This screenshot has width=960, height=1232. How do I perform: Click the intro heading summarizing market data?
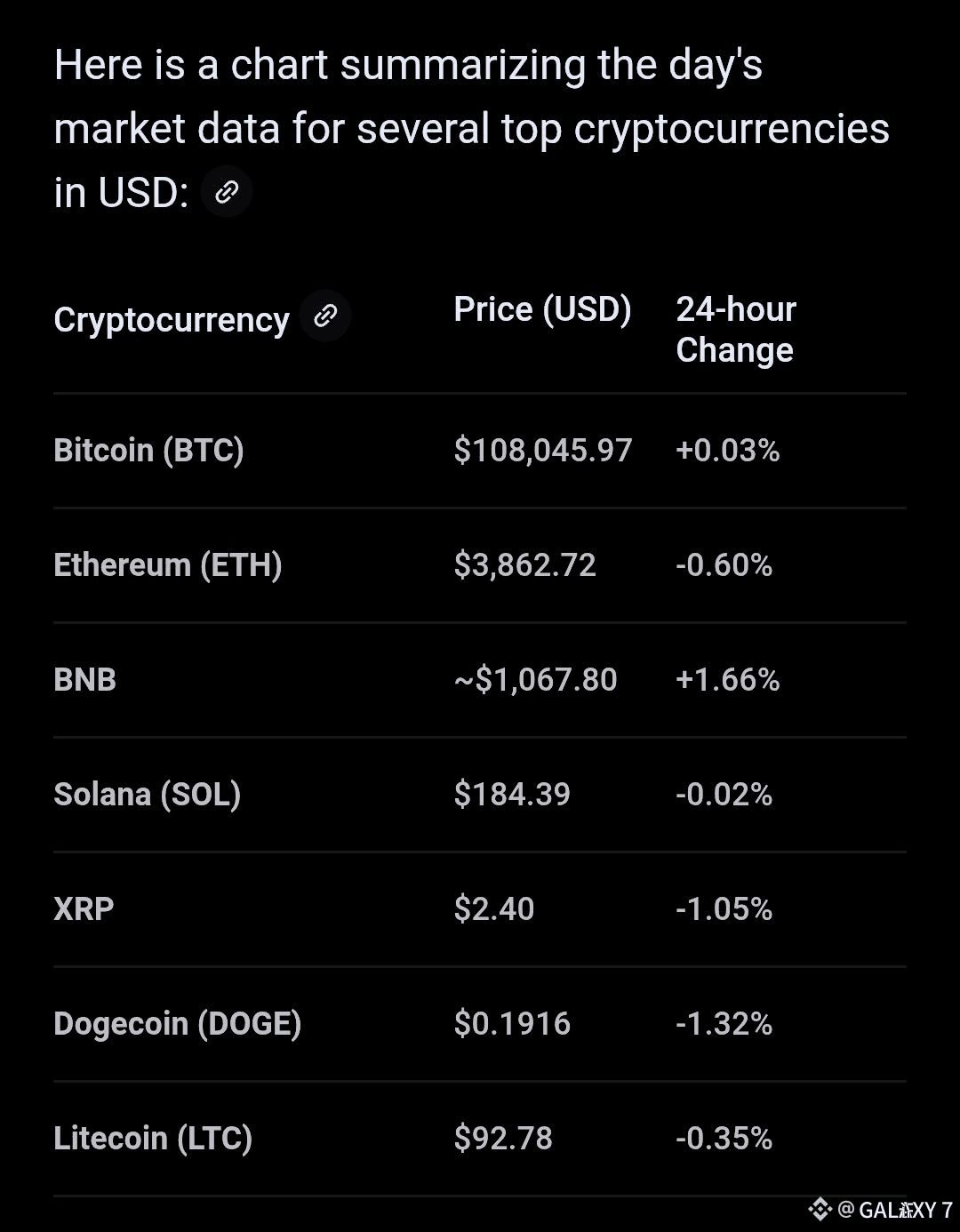point(471,128)
